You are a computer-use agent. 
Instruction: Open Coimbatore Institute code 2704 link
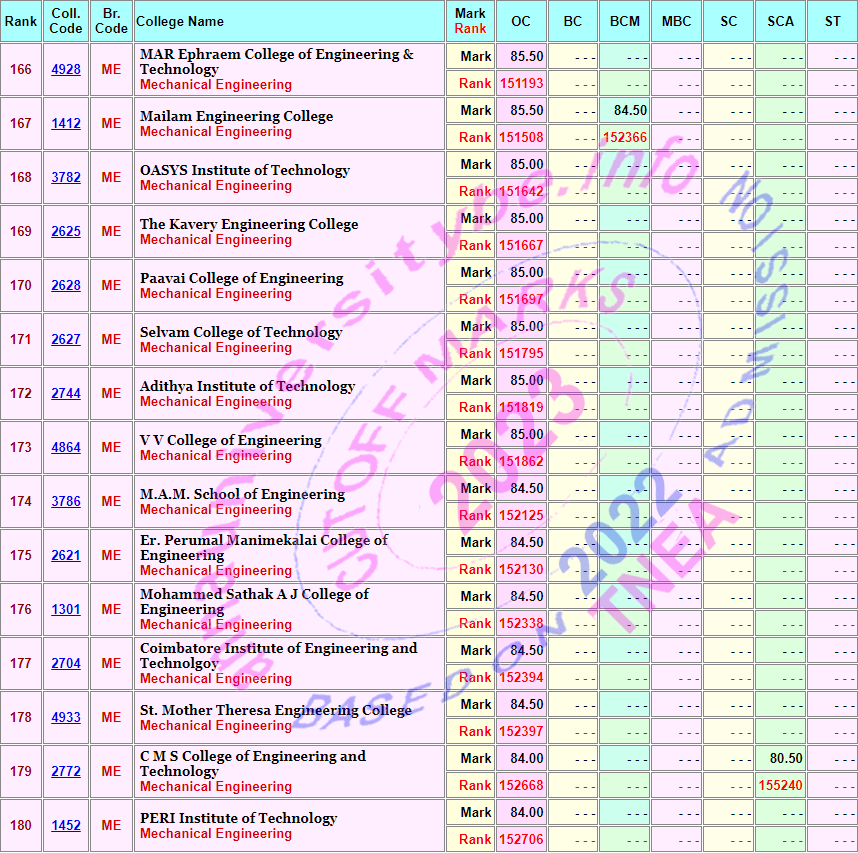(x=66, y=664)
